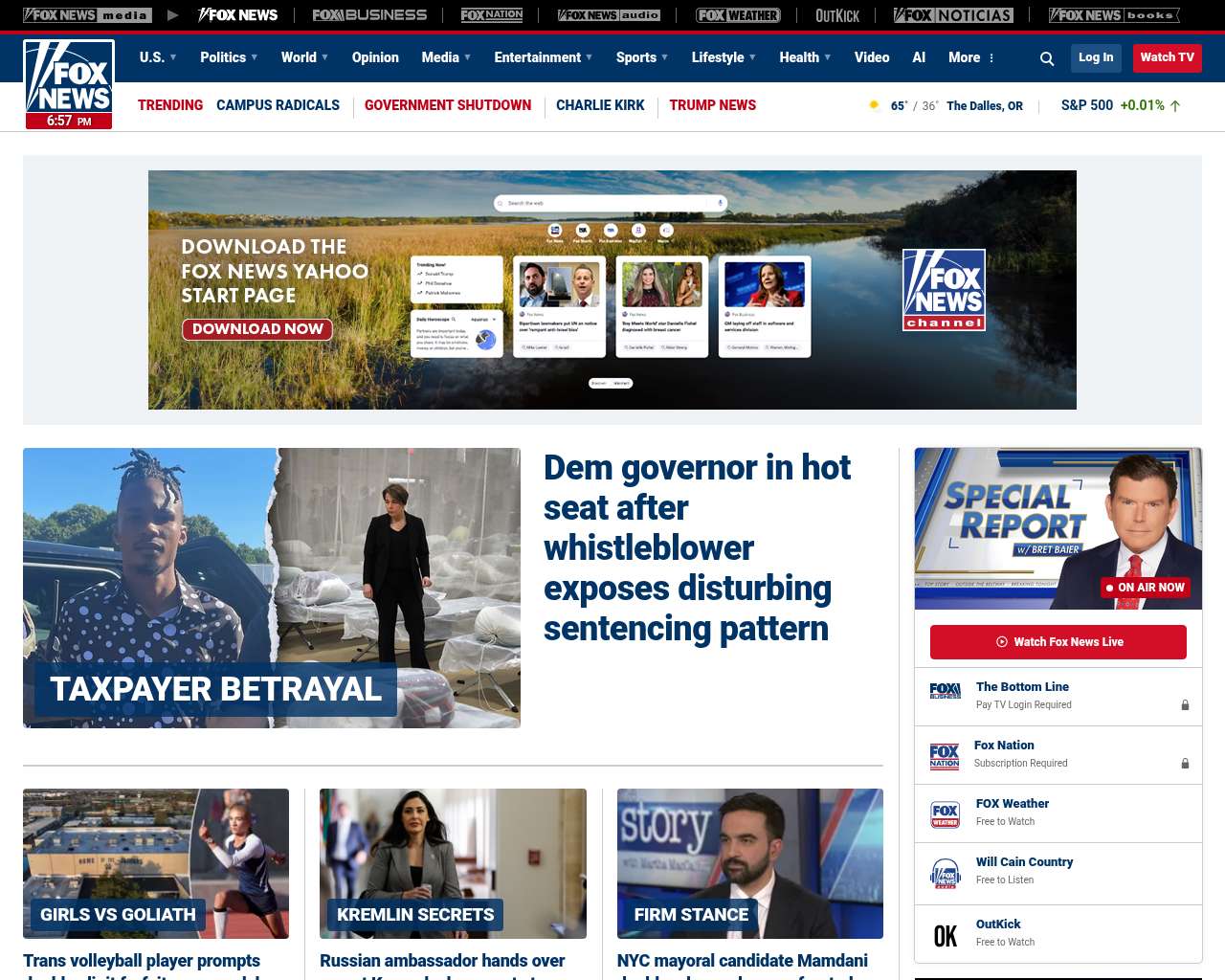Open the Fox Business network logo
The height and width of the screenshot is (980, 1225).
point(369,15)
